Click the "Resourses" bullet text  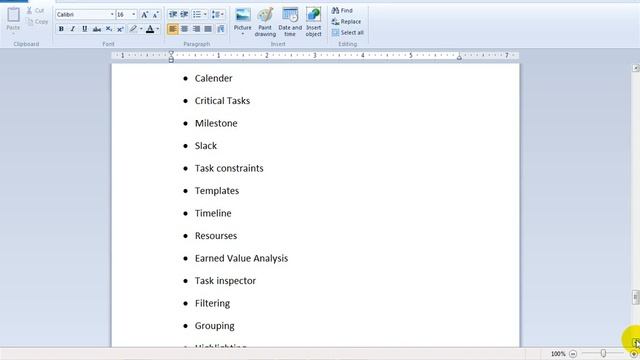[216, 236]
